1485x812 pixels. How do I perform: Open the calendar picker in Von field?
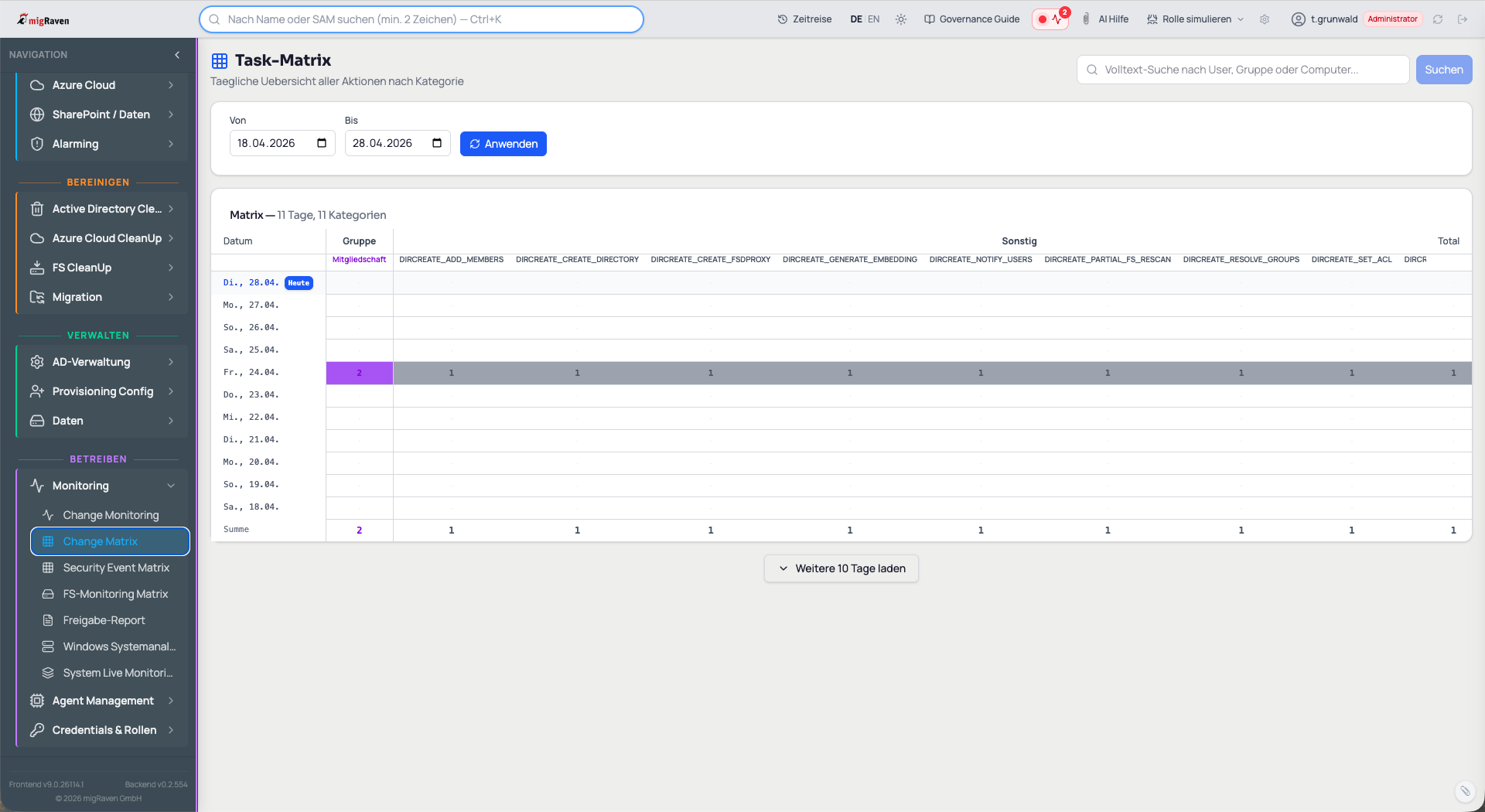[x=322, y=143]
